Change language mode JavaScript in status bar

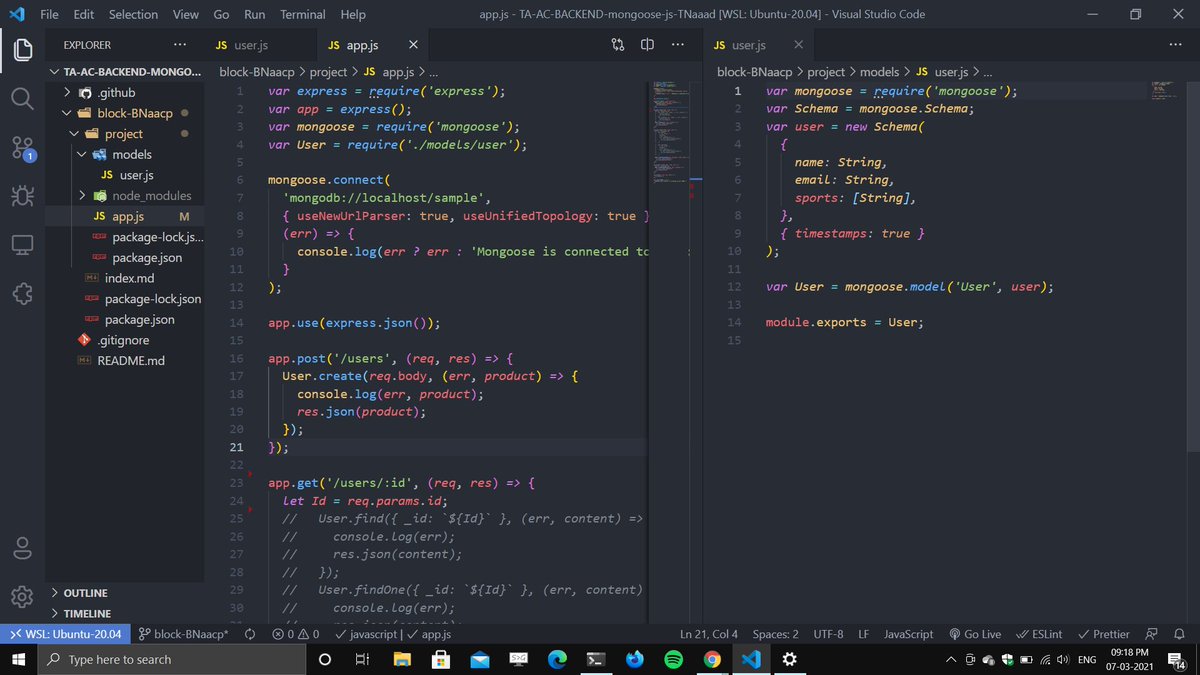point(908,634)
